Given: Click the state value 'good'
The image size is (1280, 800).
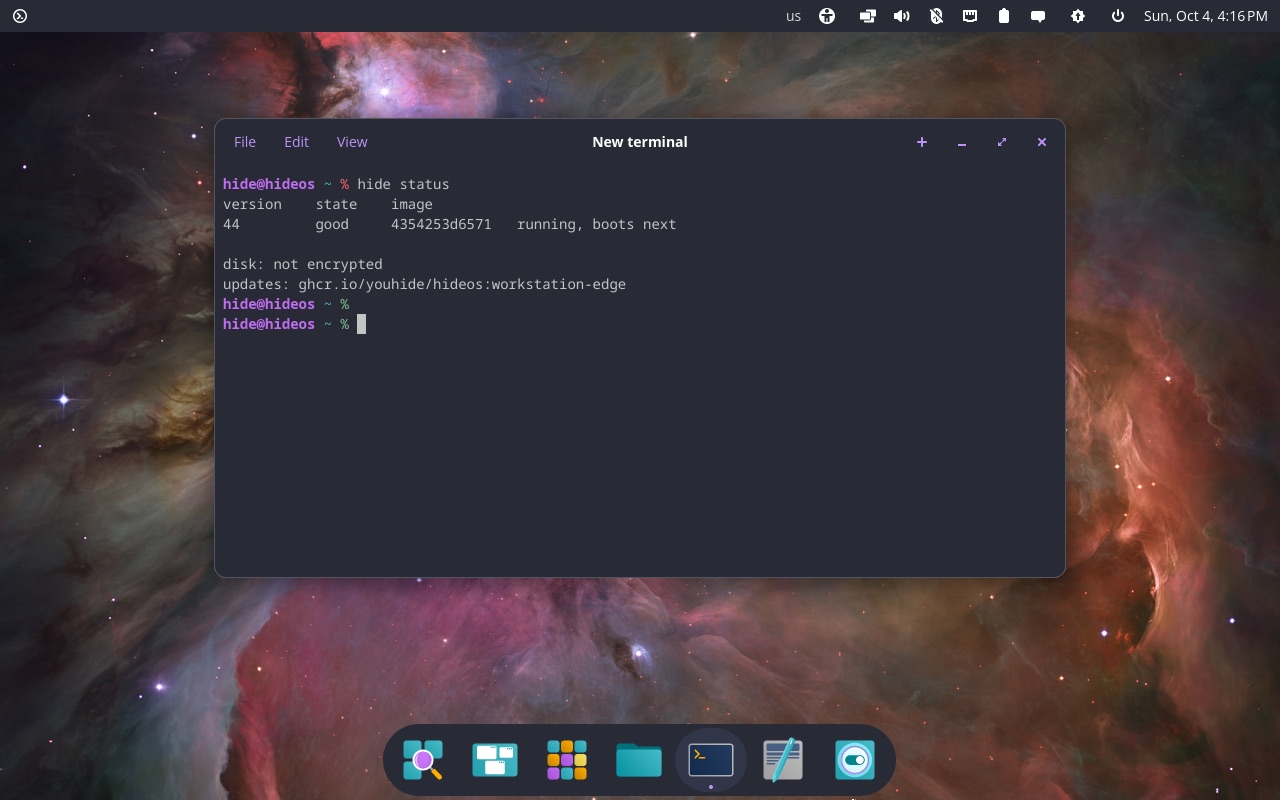Looking at the screenshot, I should point(332,224).
